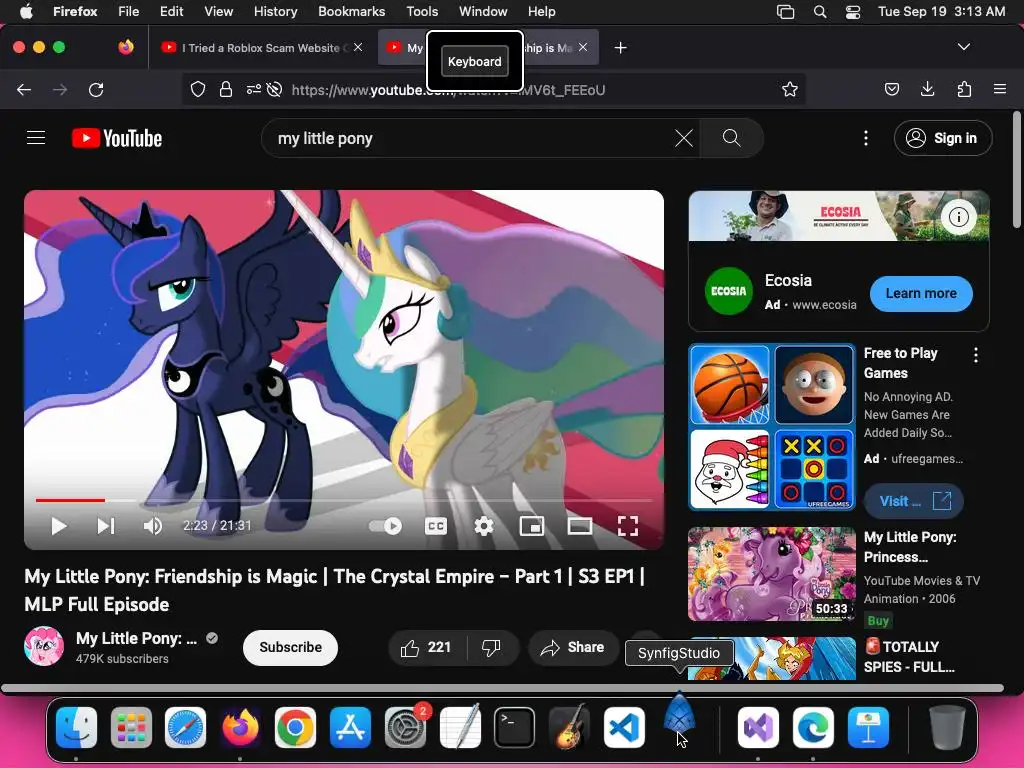Open a new tab
1024x768 pixels.
tap(620, 48)
